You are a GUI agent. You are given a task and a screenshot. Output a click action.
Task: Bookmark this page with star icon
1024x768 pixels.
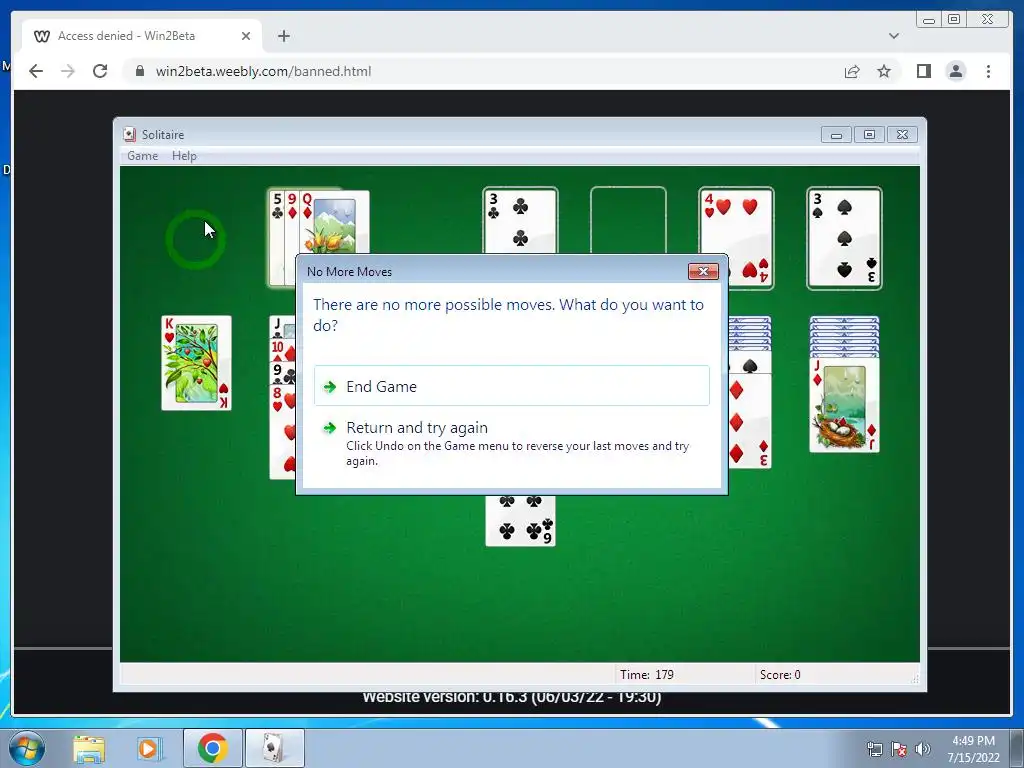point(884,71)
